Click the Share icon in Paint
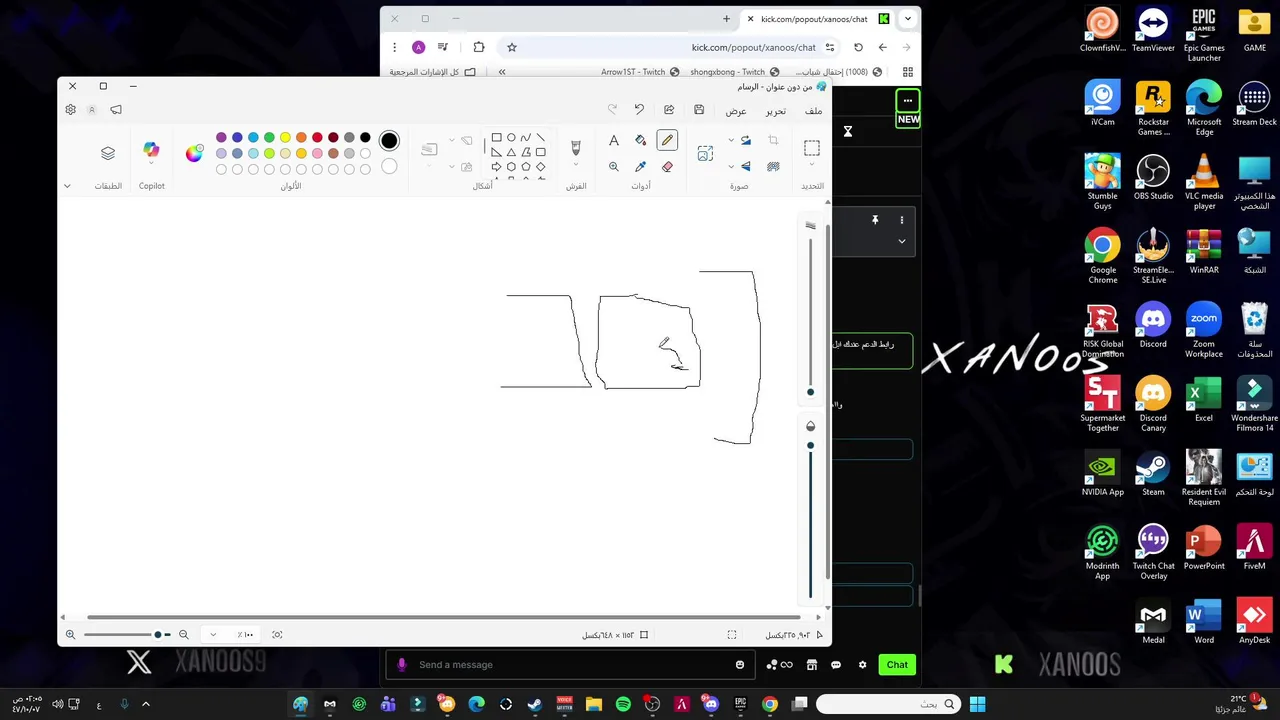Image resolution: width=1280 pixels, height=720 pixels. (669, 110)
